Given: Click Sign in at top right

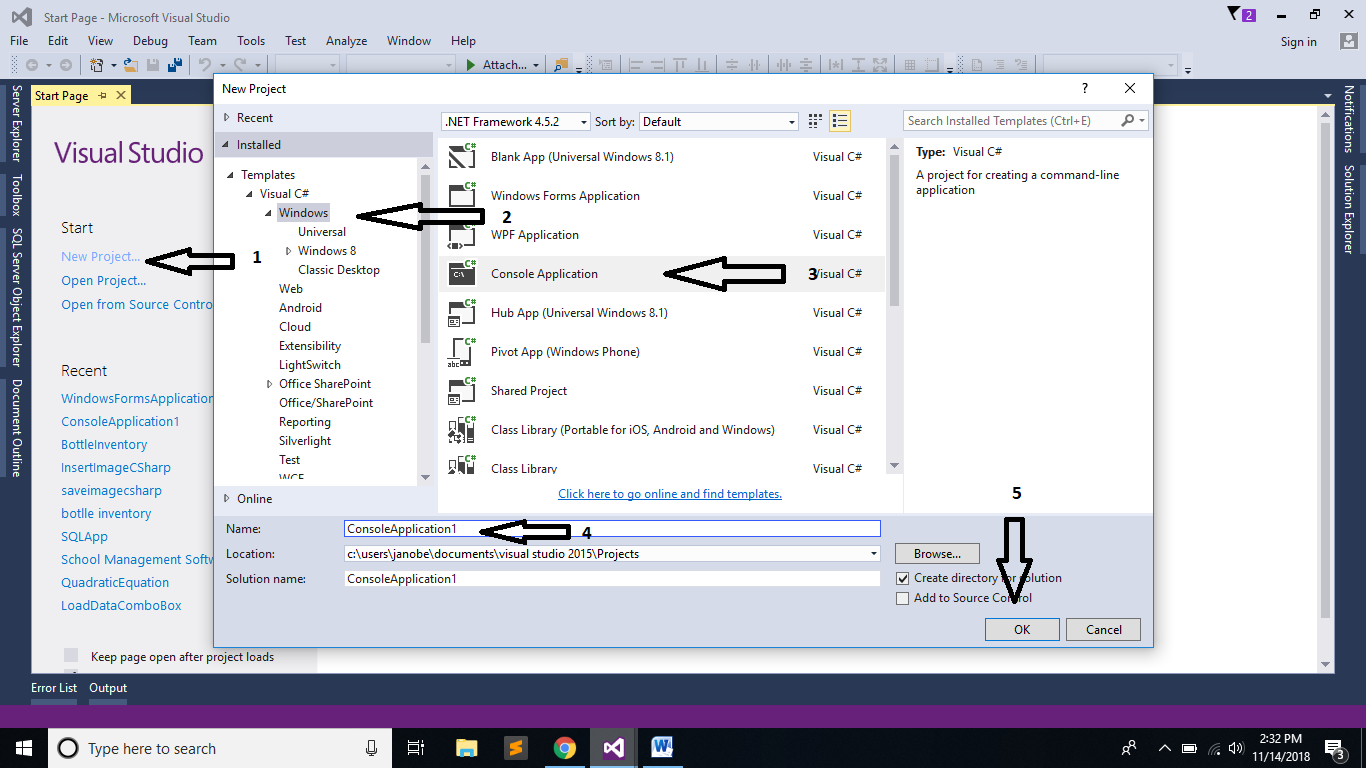Looking at the screenshot, I should coord(1299,42).
